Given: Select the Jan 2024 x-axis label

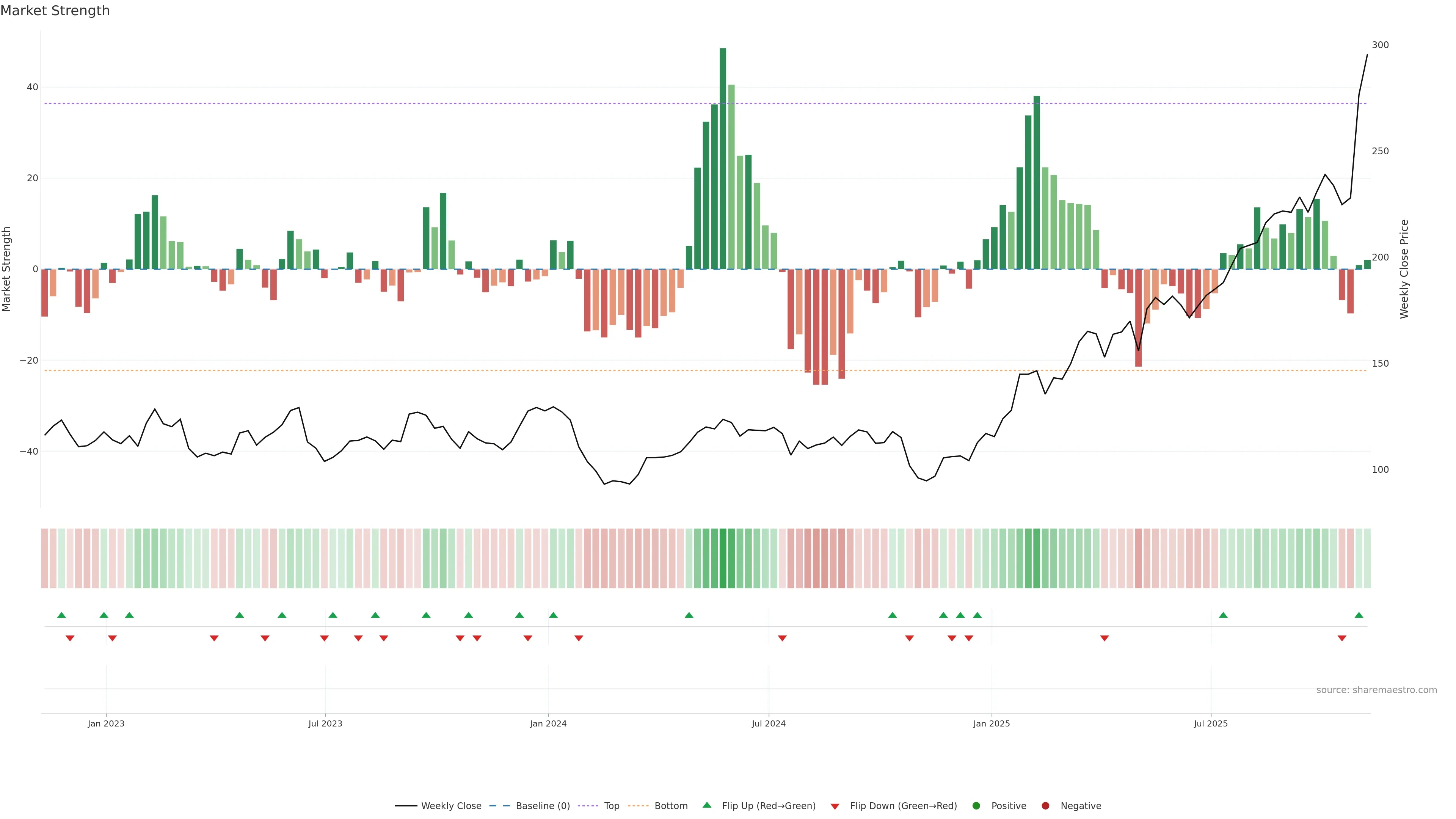Looking at the screenshot, I should 548,723.
